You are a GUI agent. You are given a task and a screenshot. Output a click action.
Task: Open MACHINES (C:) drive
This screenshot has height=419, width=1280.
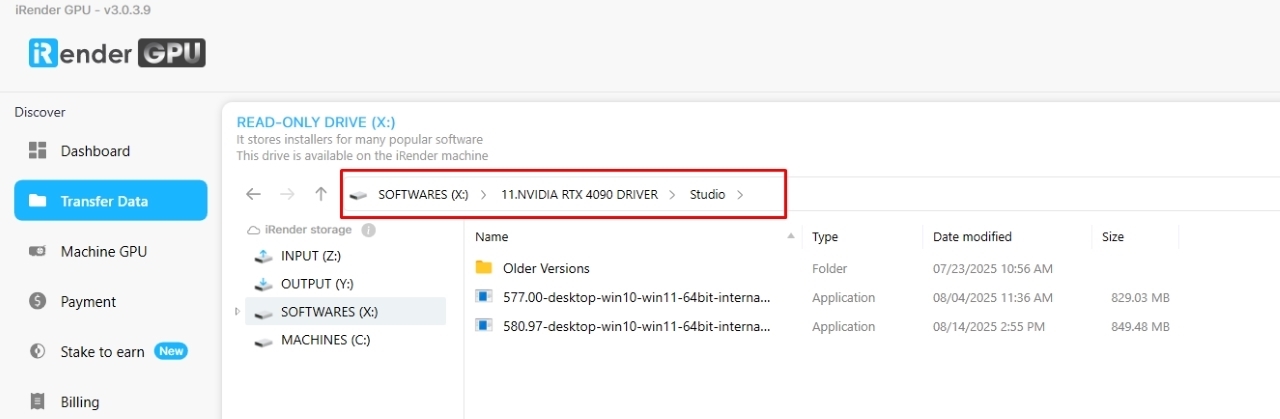click(325, 340)
